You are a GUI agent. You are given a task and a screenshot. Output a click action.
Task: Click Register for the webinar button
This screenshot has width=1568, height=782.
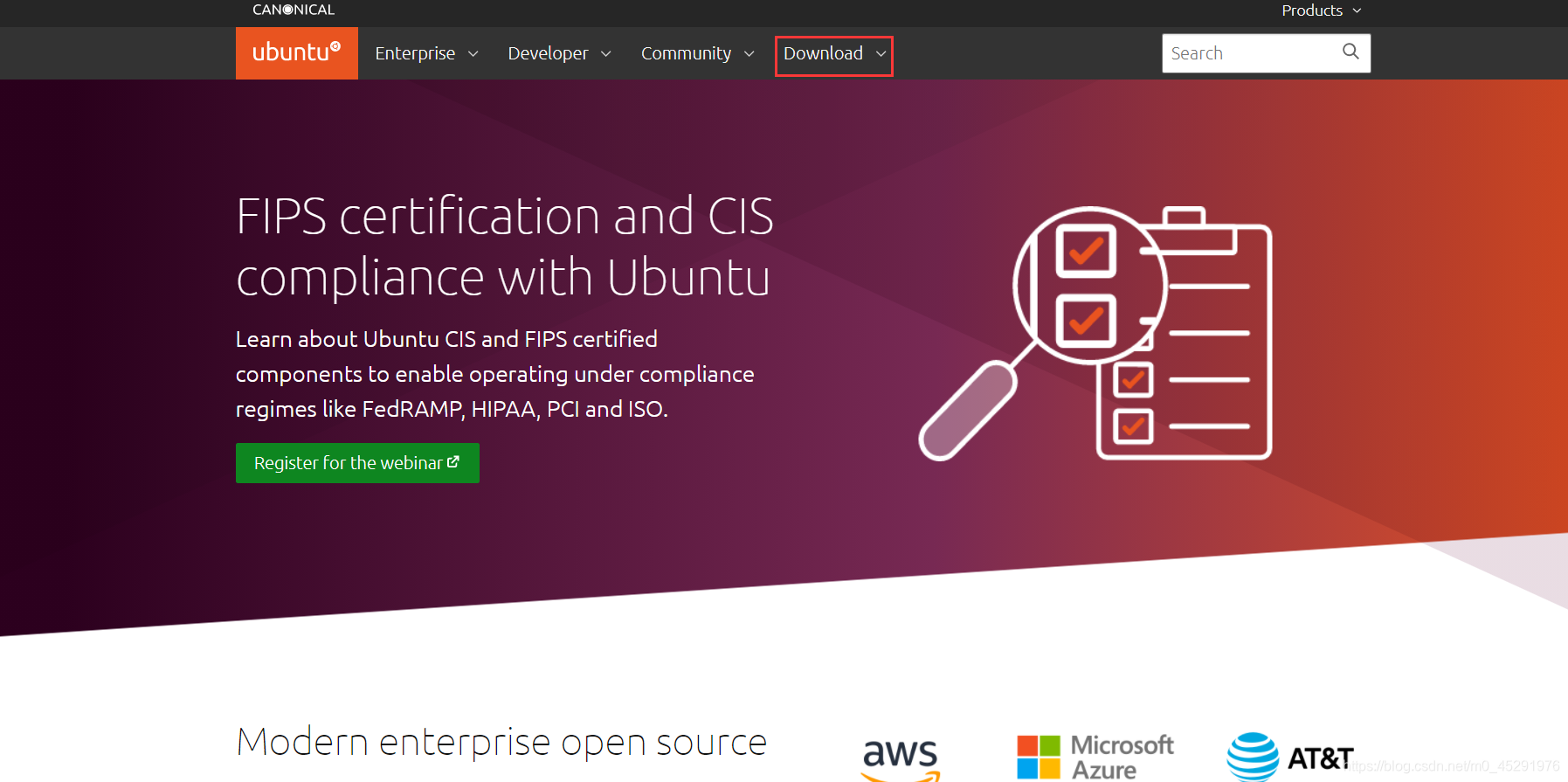pos(357,463)
